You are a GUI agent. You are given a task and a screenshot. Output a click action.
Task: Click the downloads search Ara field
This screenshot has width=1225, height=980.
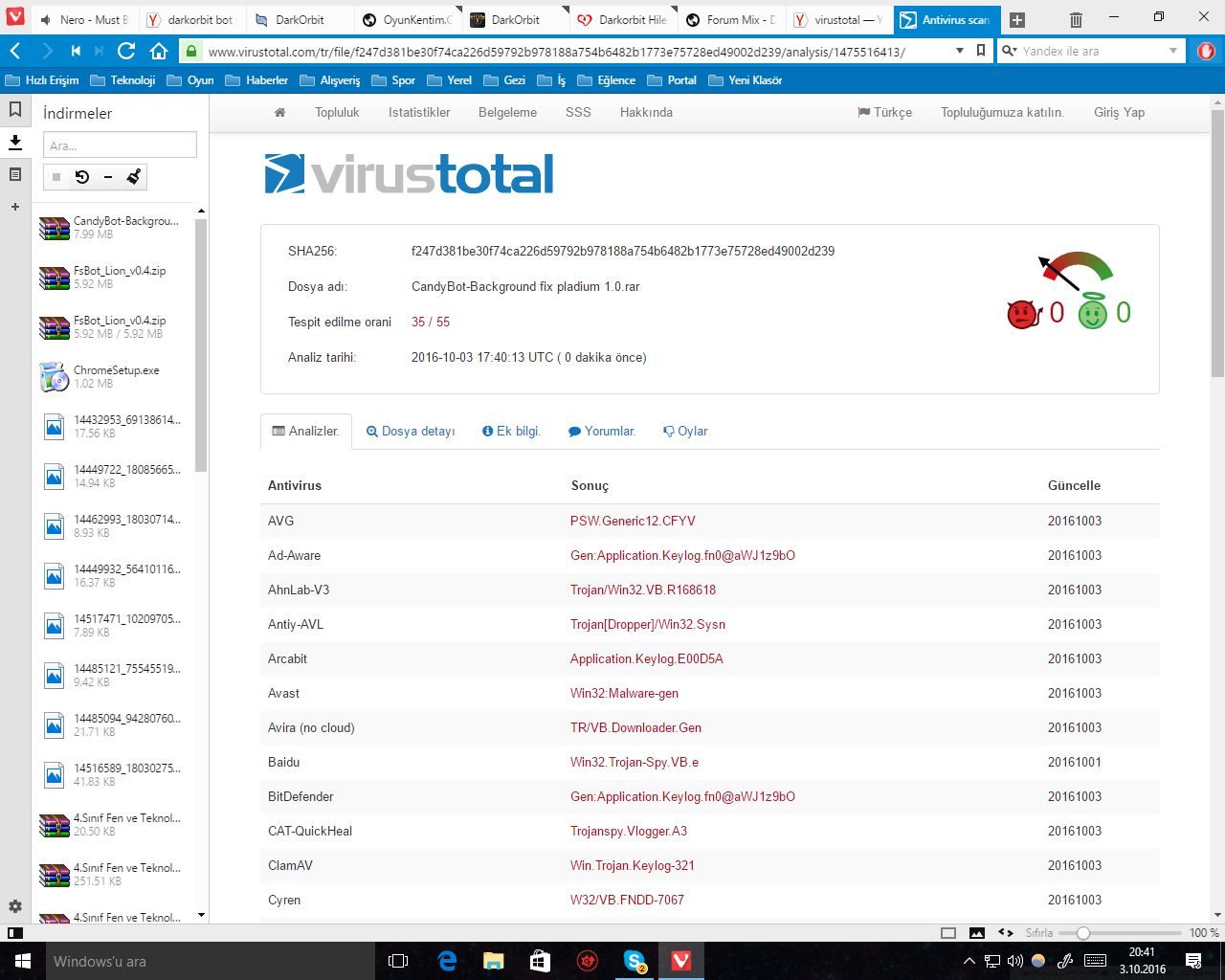point(120,145)
